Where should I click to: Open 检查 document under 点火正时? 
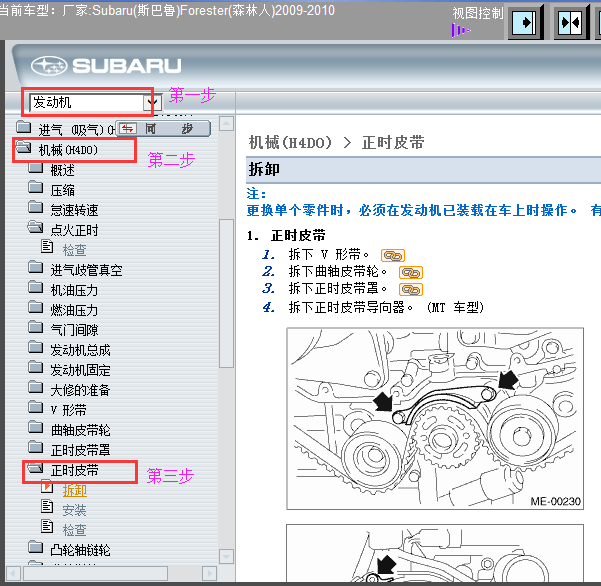click(74, 250)
